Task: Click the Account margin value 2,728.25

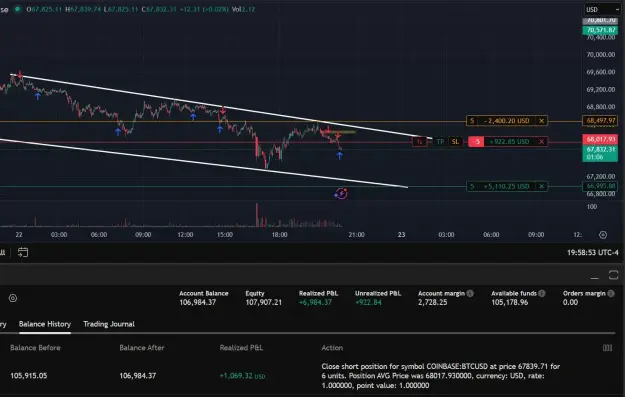Action: (x=432, y=303)
